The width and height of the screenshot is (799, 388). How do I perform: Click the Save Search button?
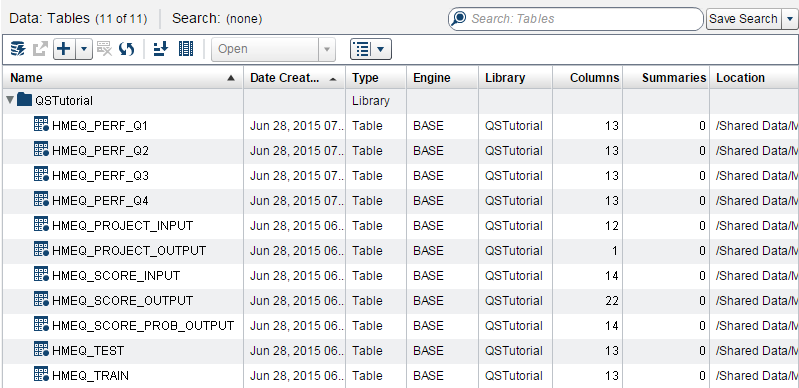(743, 19)
